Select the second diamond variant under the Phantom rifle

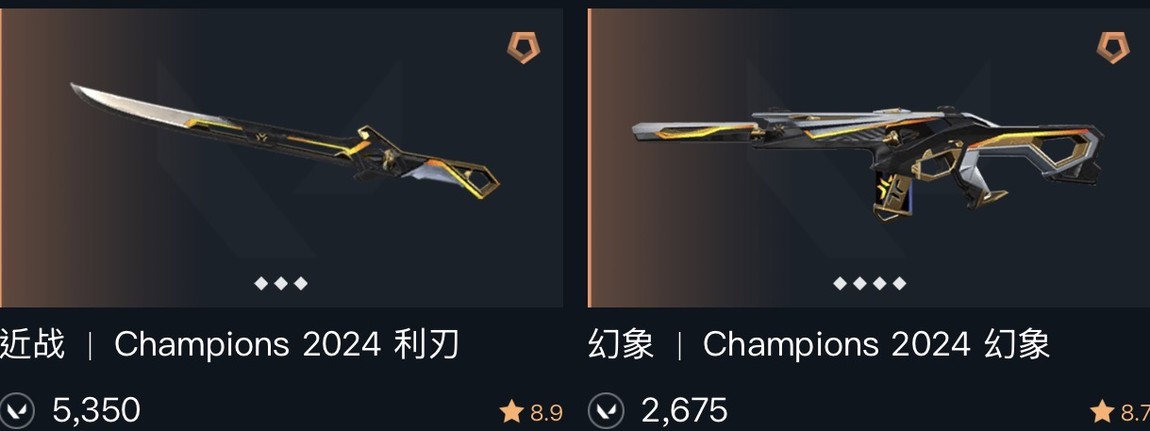point(860,284)
